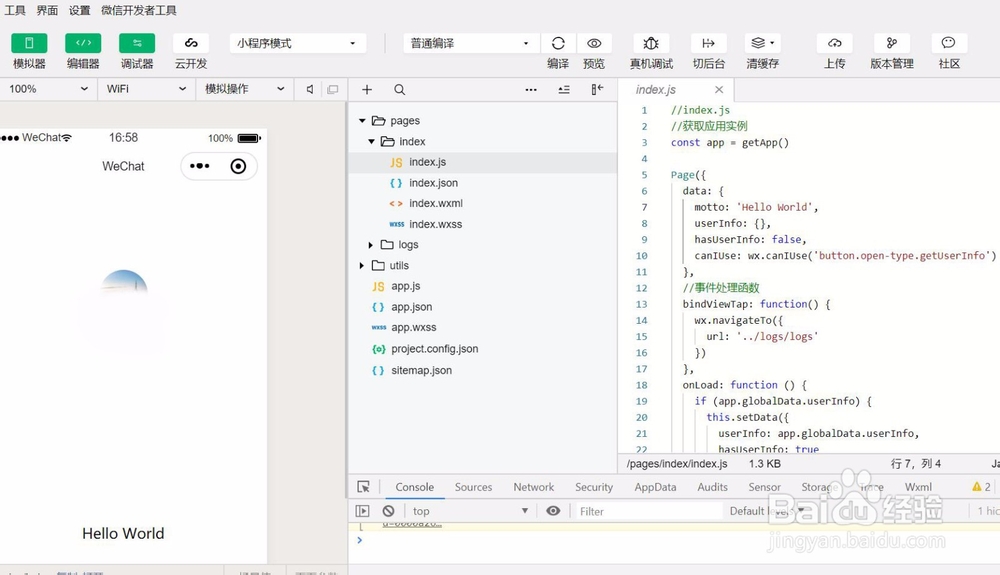Screen dimensions: 1000x575
Task: Select index.wxml file
Action: point(483,203)
